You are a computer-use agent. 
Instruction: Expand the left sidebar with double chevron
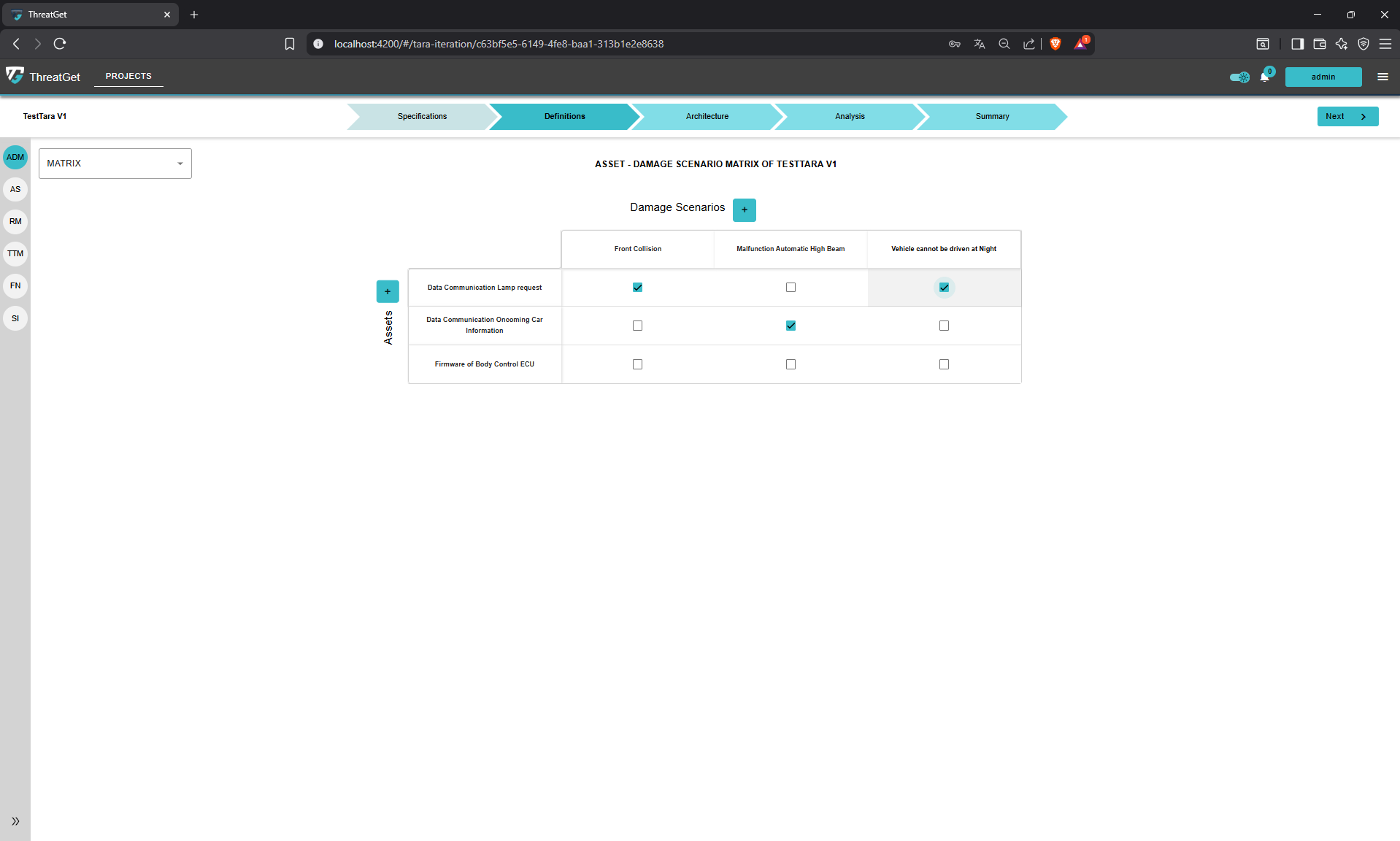tap(15, 821)
